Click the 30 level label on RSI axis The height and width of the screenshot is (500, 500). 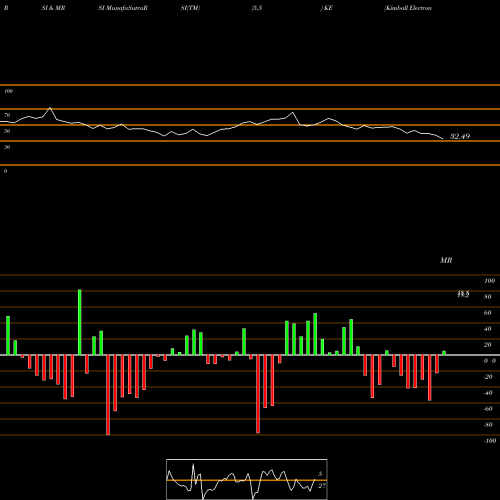(7, 147)
